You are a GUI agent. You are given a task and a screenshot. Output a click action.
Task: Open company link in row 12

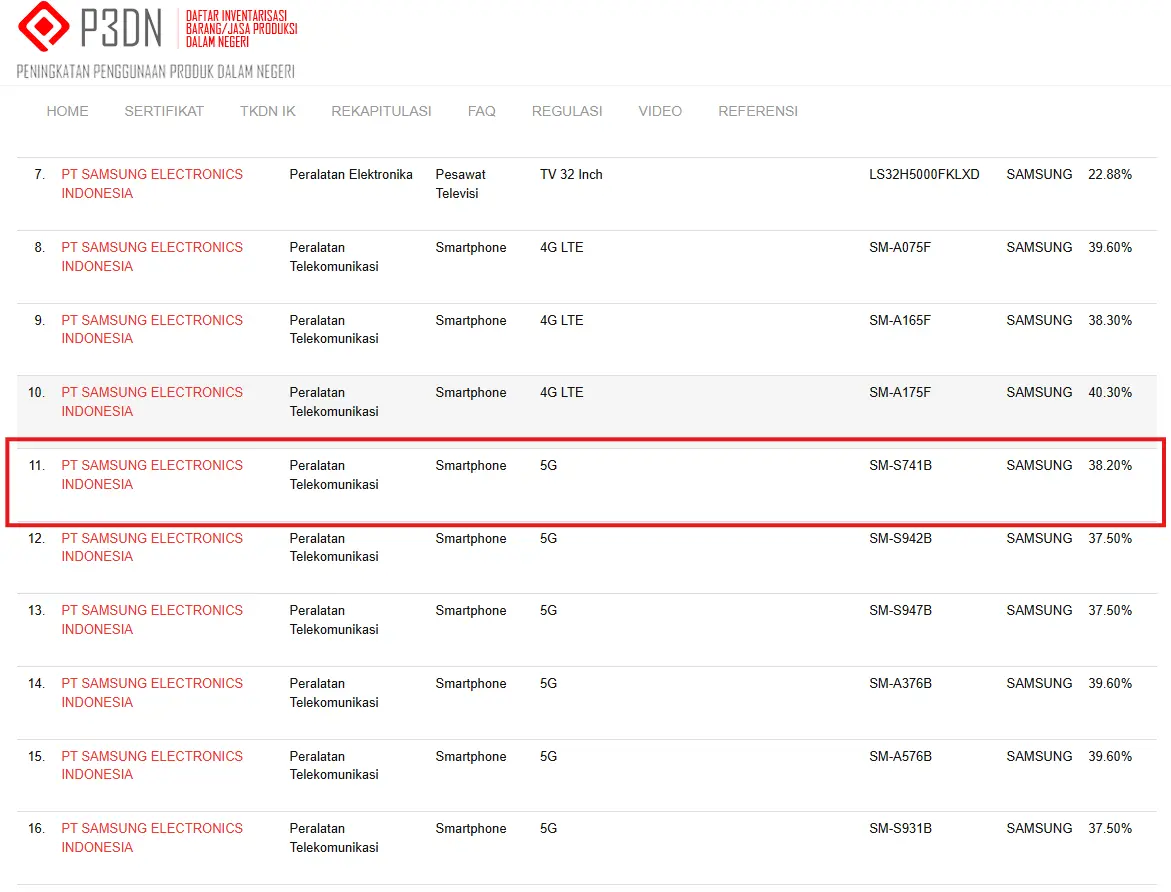[x=152, y=548]
